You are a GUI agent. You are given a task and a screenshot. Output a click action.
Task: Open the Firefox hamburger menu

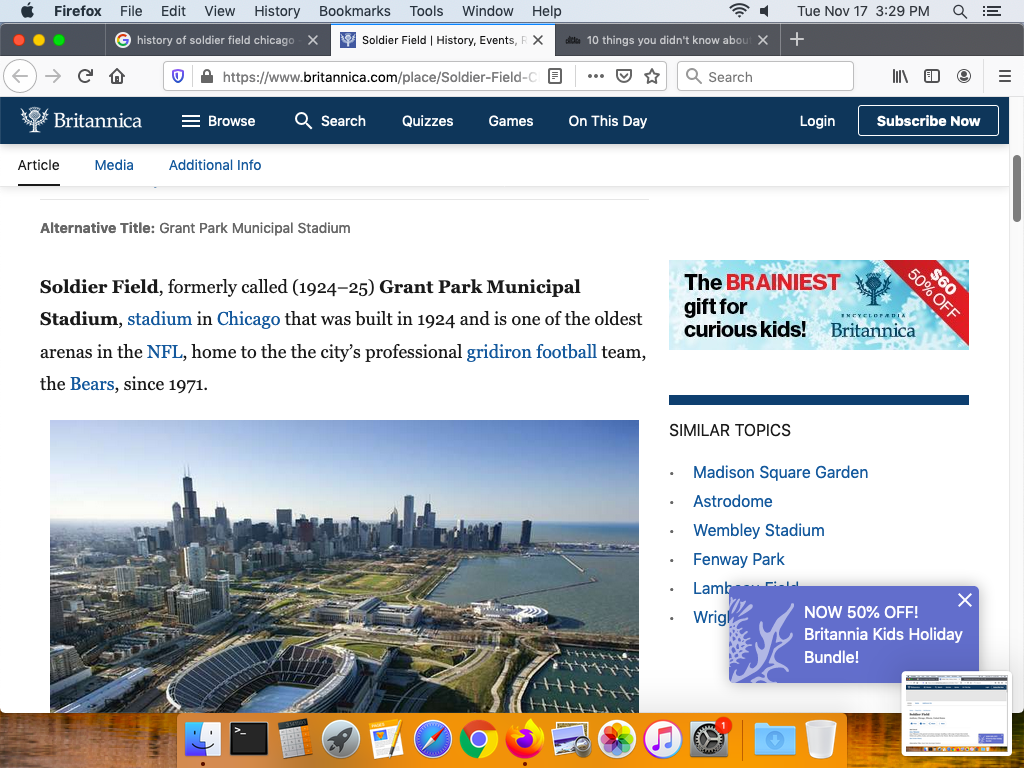(1005, 77)
